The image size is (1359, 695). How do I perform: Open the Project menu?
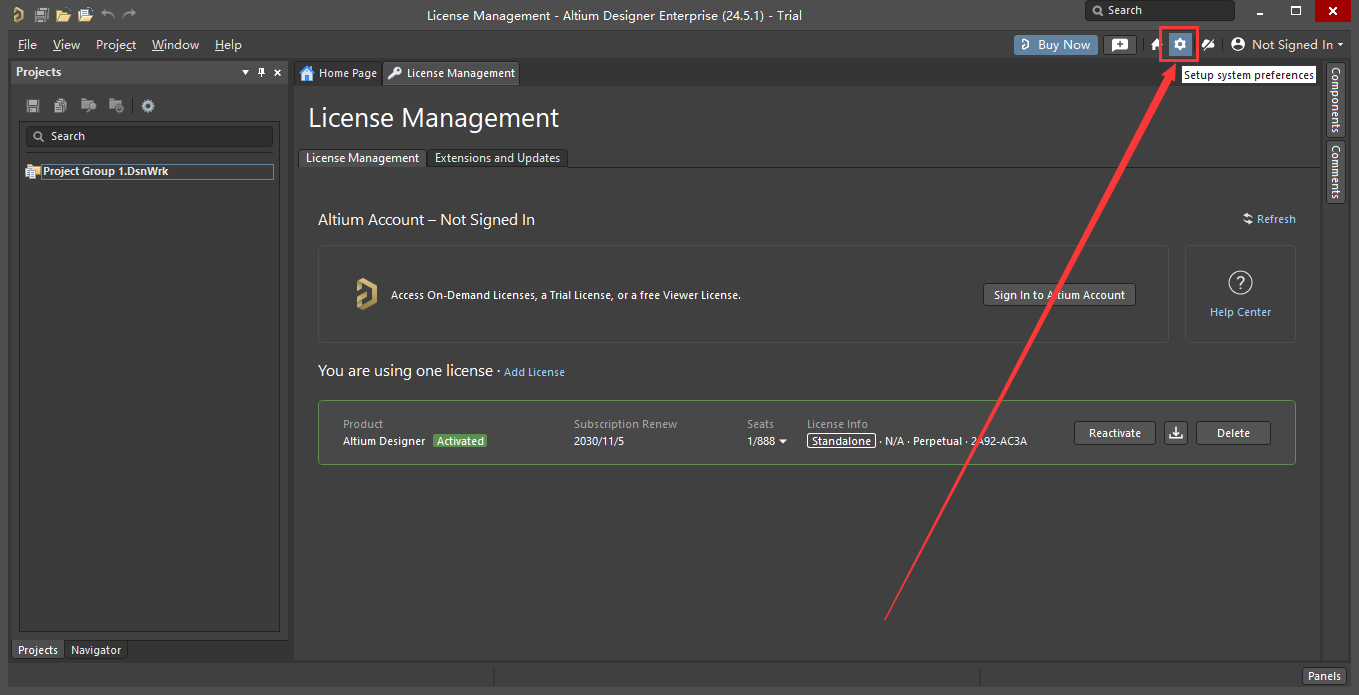[116, 44]
